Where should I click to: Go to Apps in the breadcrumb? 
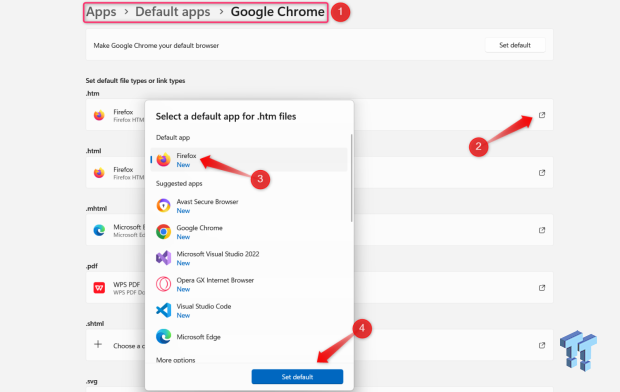coord(101,12)
